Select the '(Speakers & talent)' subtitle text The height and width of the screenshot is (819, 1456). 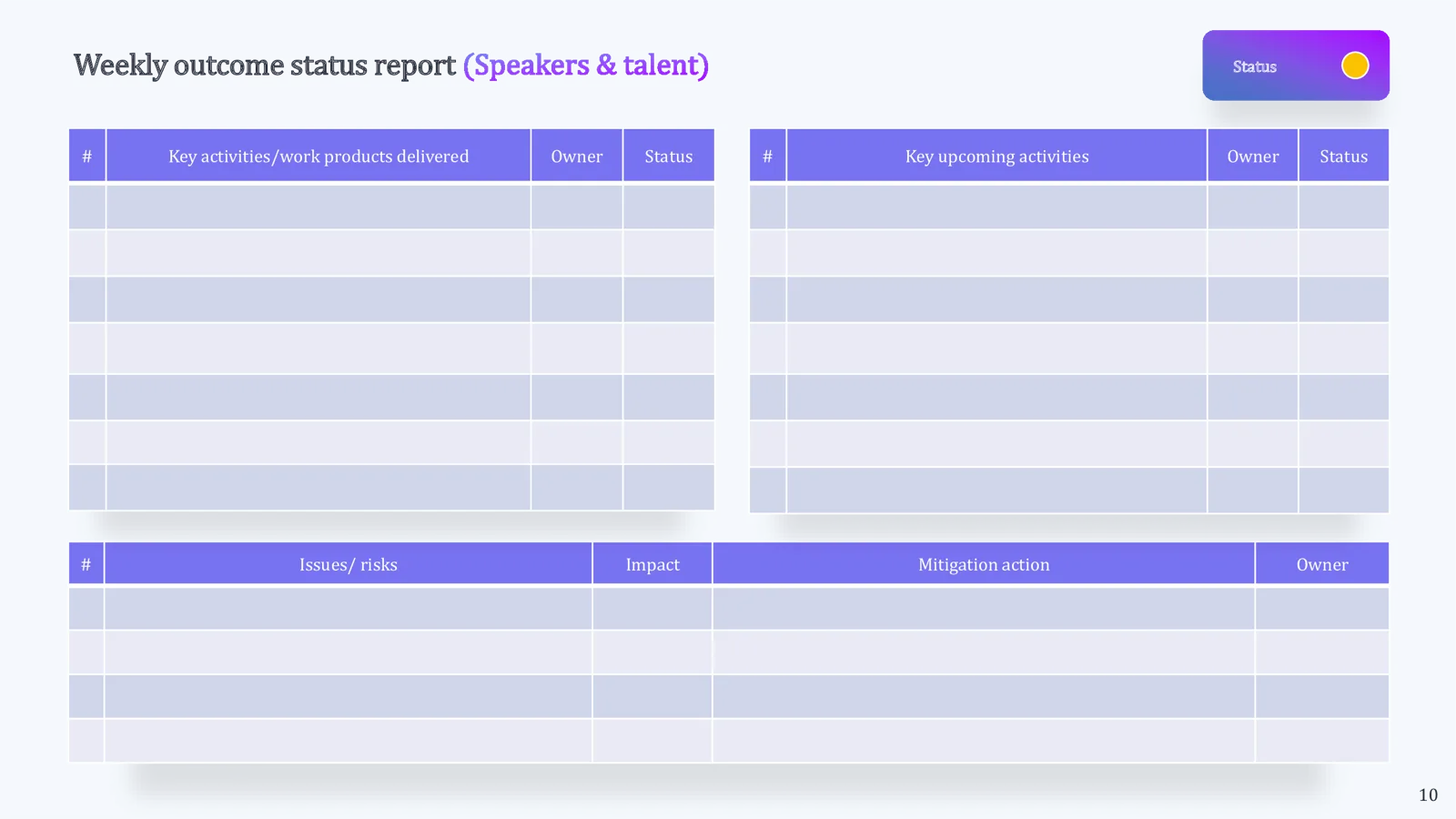coord(586,65)
